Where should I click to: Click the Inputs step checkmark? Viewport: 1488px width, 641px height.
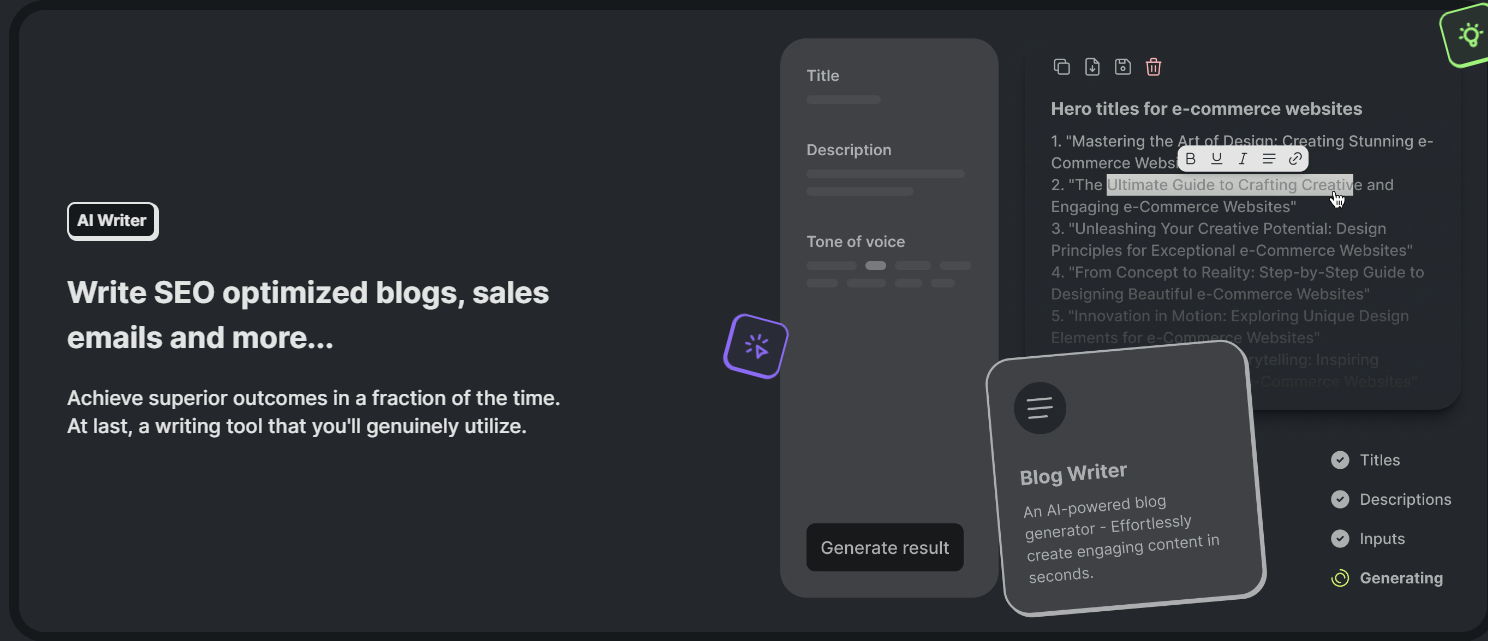(x=1340, y=539)
